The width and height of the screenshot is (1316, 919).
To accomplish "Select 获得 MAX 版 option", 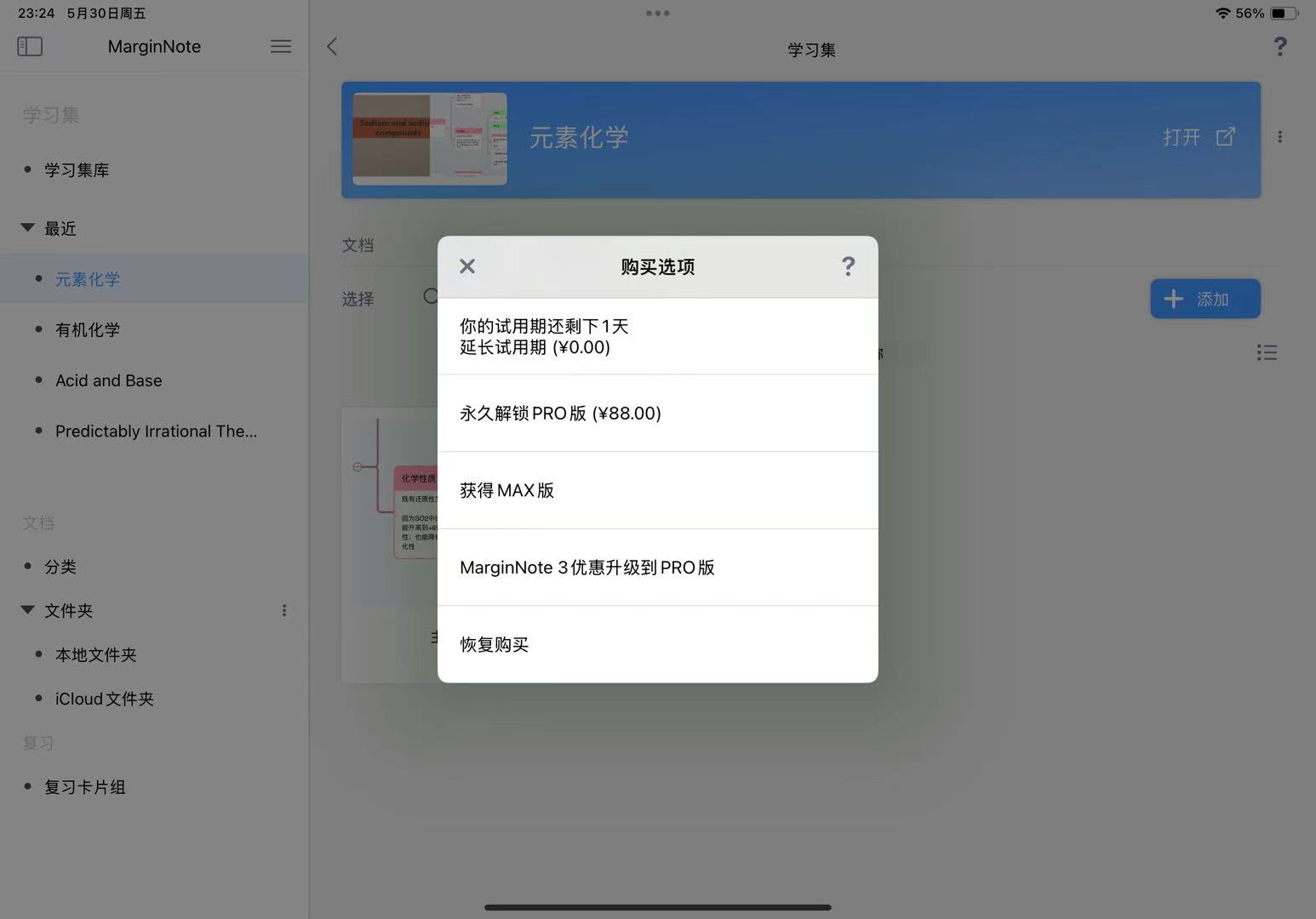I will (x=658, y=490).
